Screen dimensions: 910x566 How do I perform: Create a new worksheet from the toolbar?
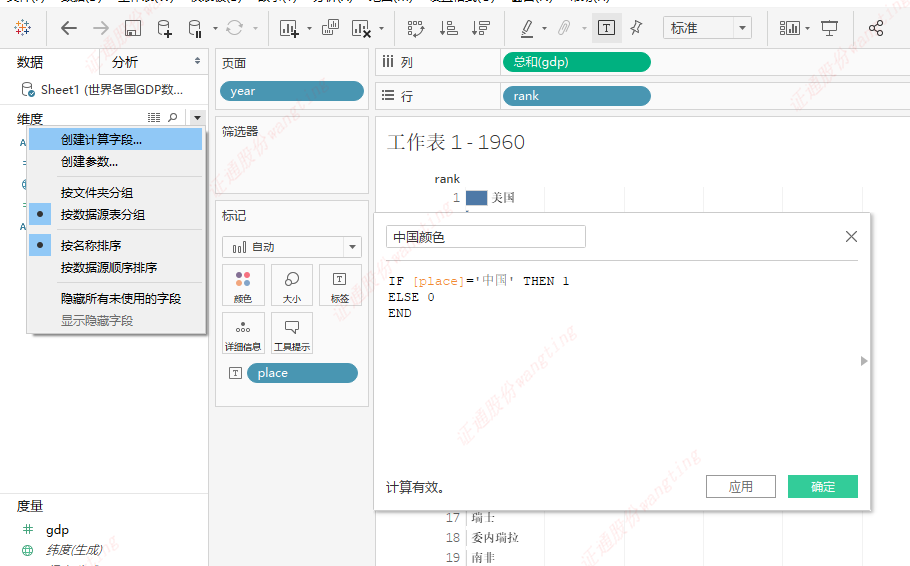tap(289, 28)
